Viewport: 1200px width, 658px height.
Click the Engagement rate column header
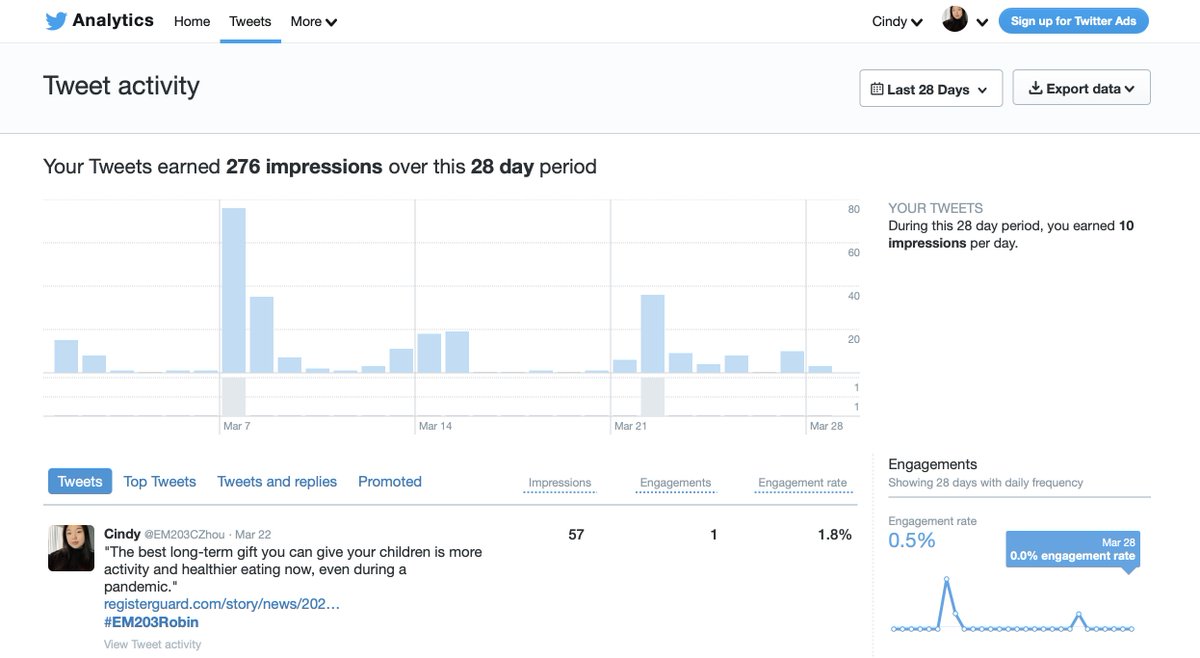803,483
